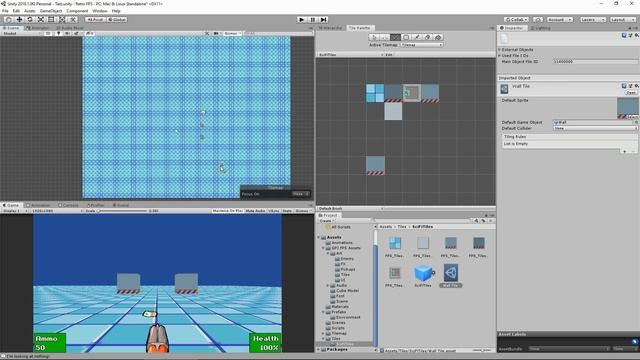Pick the tile palette Picker tool
This screenshot has width=640, height=360.
(x=417, y=37)
